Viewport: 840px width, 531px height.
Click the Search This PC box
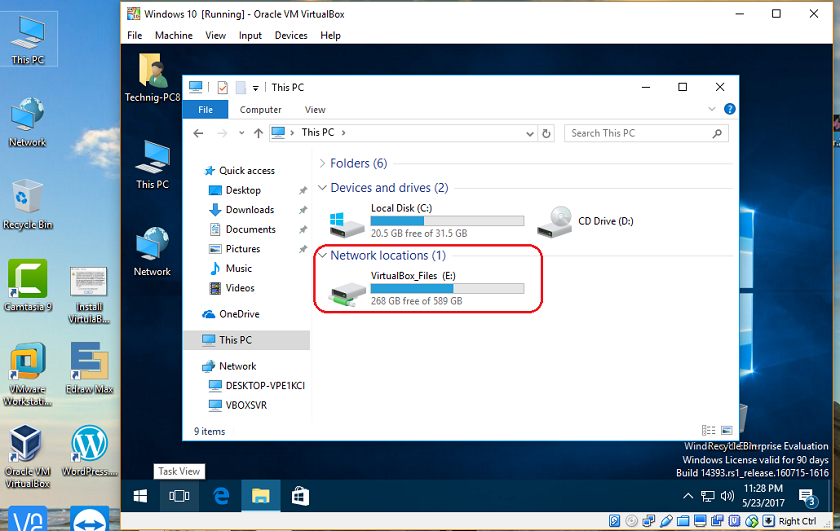click(646, 133)
